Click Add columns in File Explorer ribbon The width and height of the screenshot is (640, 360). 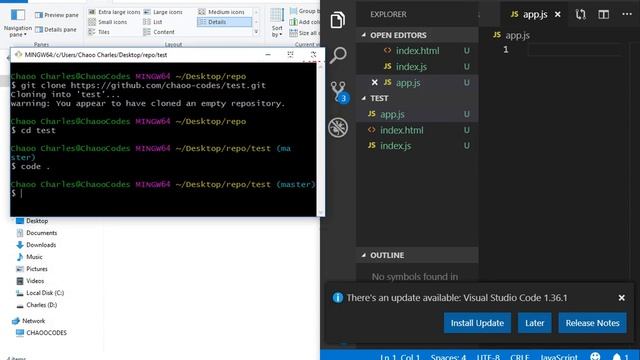tap(304, 22)
